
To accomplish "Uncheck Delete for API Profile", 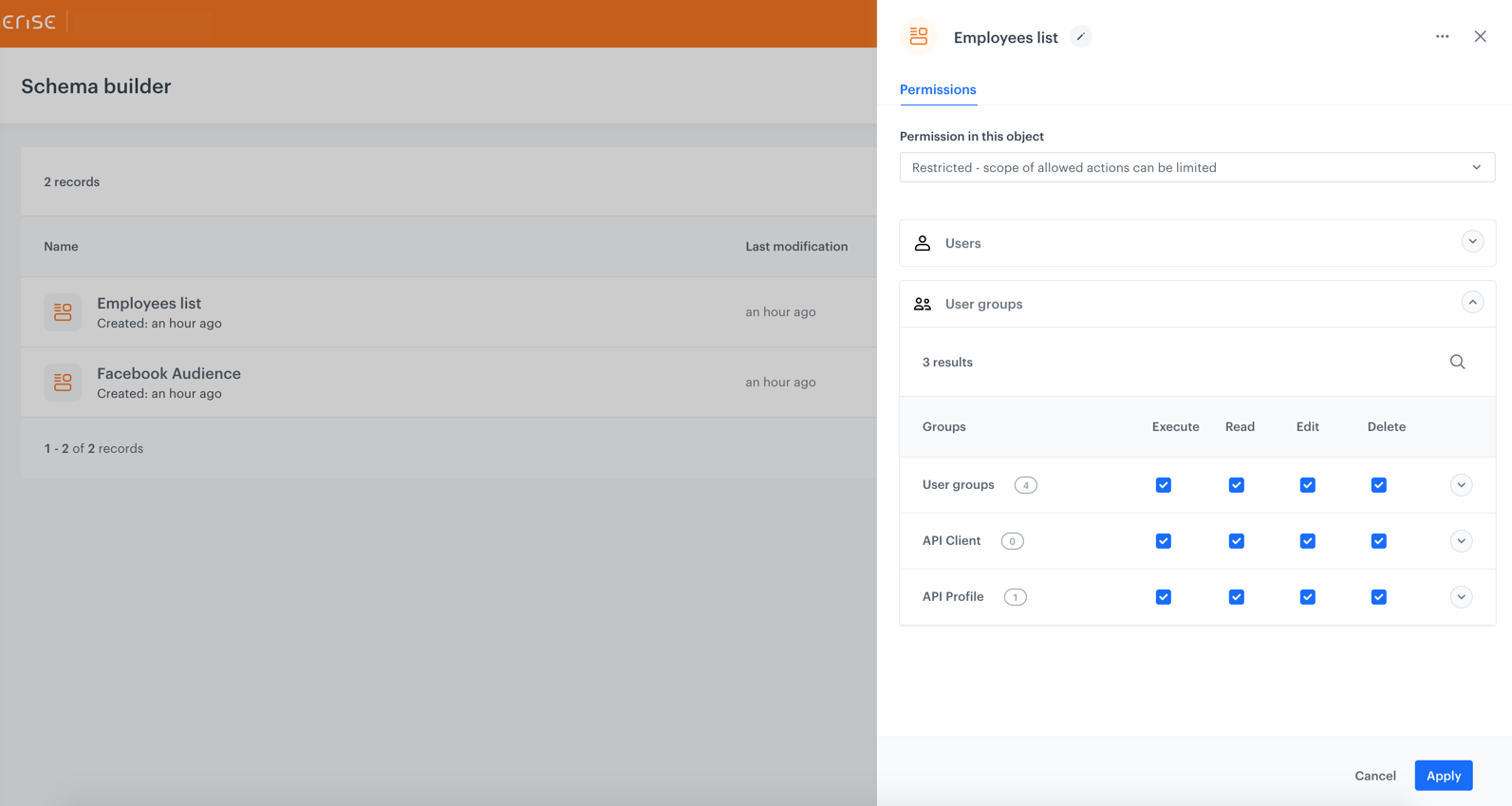I will pyautogui.click(x=1378, y=597).
